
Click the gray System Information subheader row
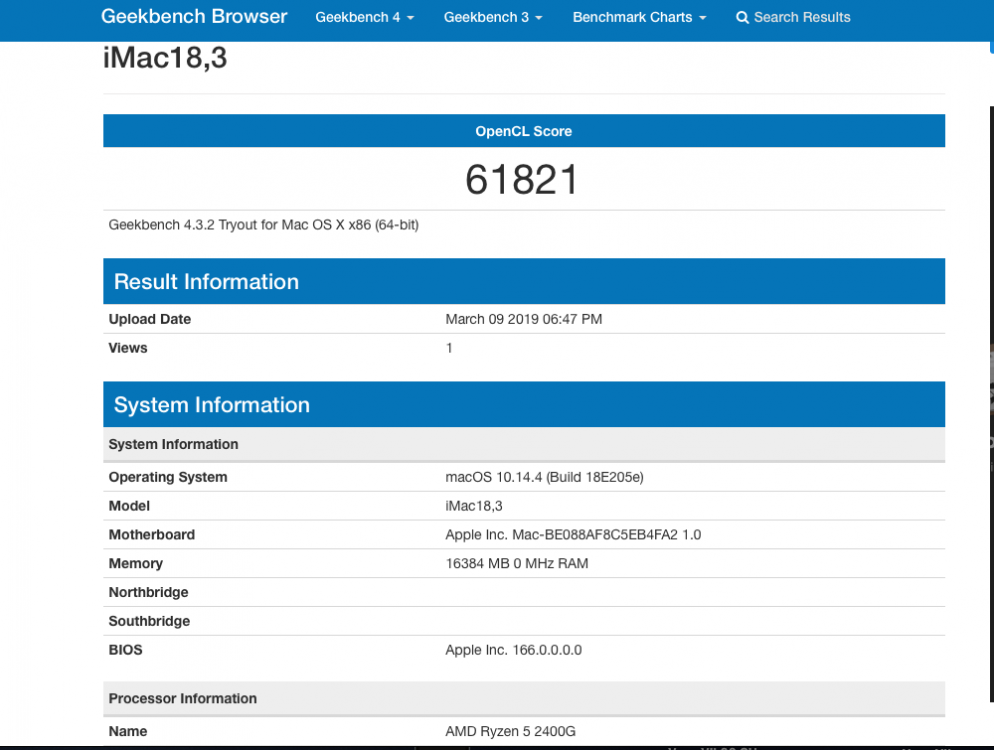coord(524,444)
